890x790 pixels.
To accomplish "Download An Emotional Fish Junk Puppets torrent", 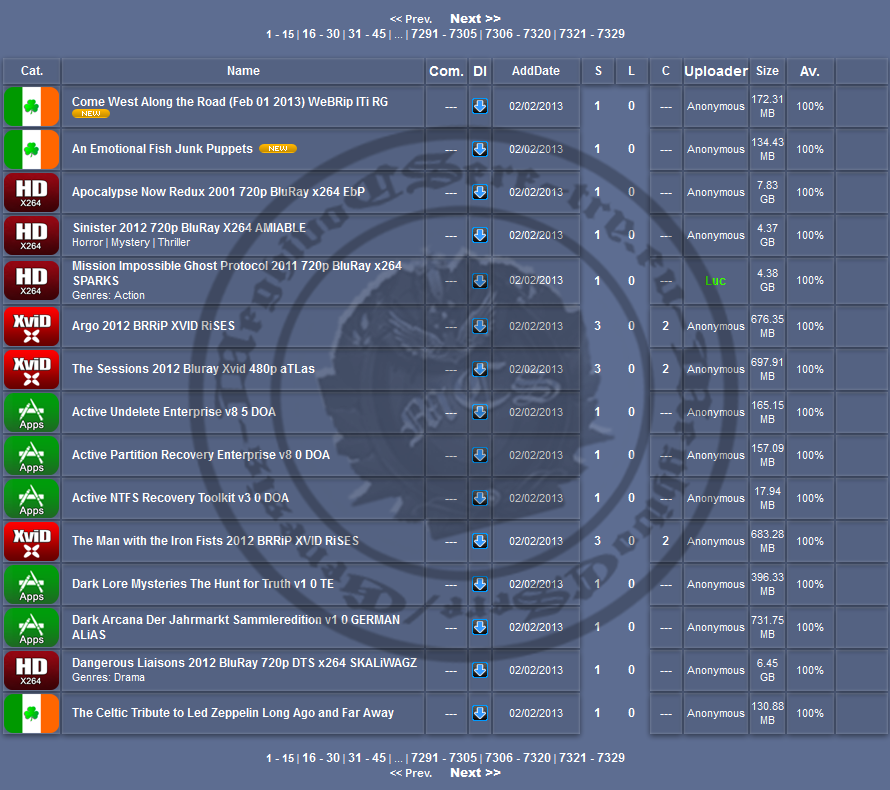I will (x=480, y=149).
